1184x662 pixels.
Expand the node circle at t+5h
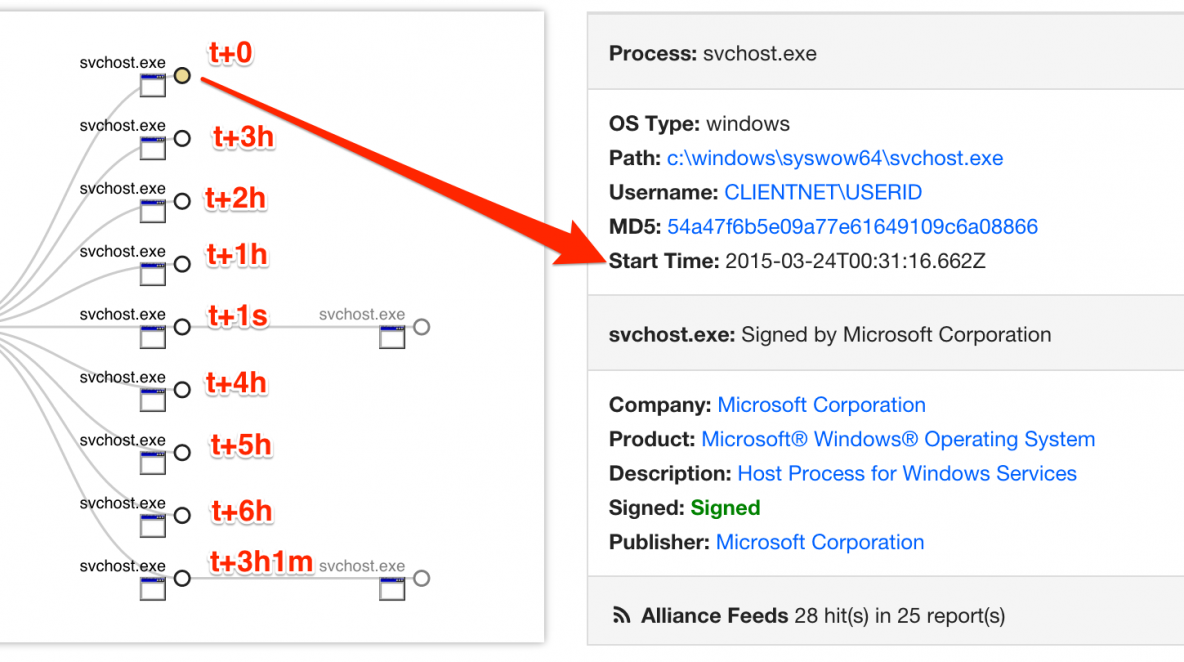(181, 453)
